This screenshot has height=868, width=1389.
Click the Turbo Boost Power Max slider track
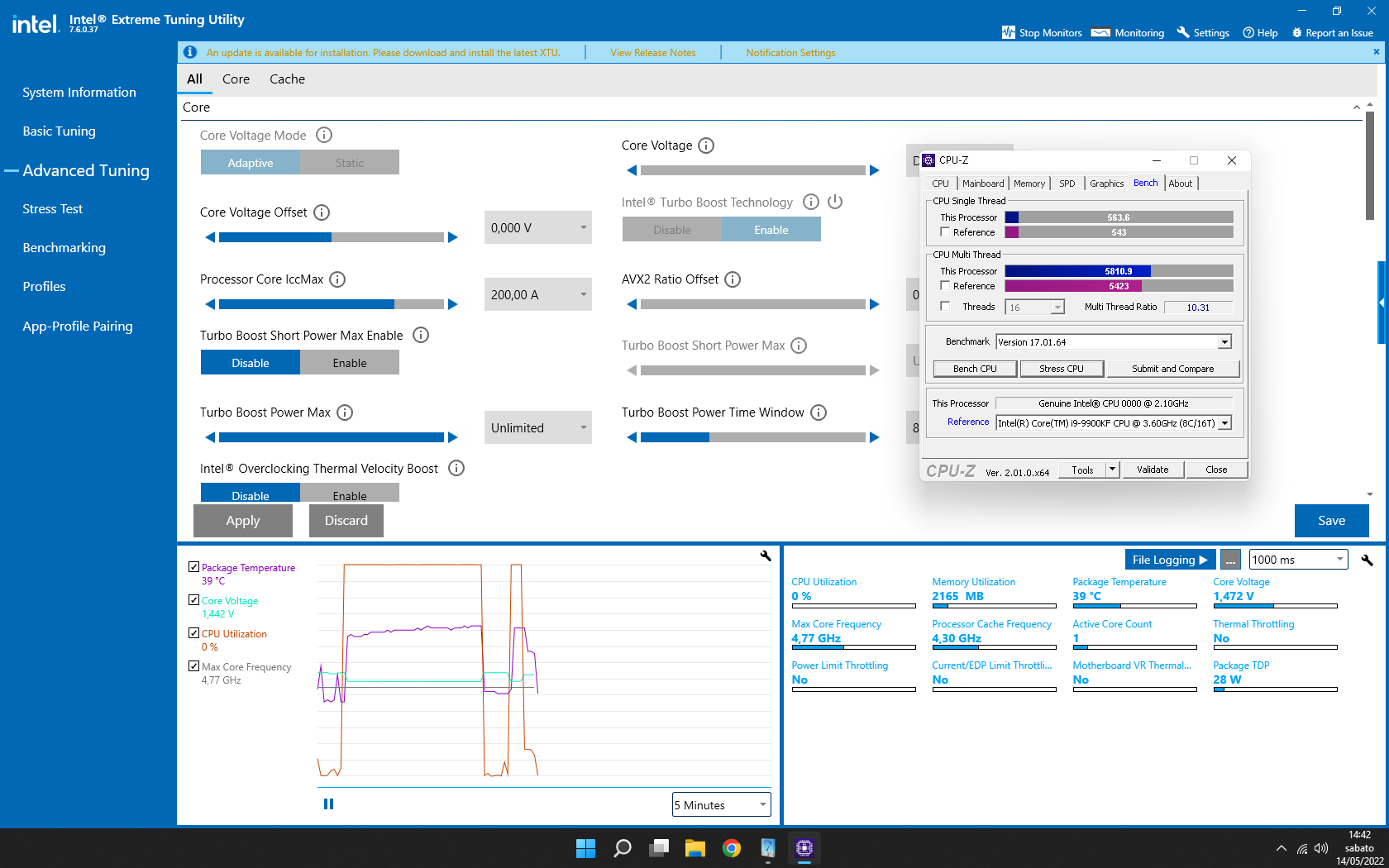pos(331,437)
